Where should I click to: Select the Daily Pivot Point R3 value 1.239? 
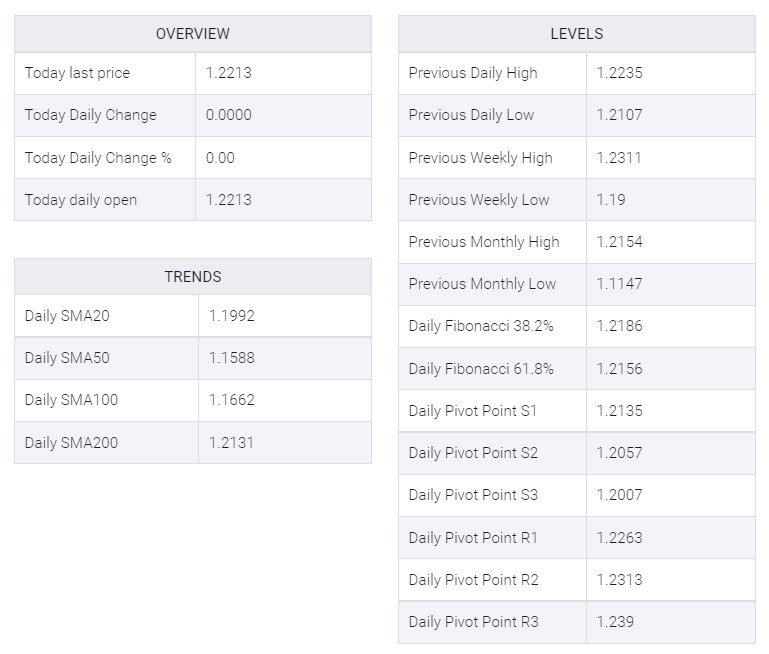point(615,622)
